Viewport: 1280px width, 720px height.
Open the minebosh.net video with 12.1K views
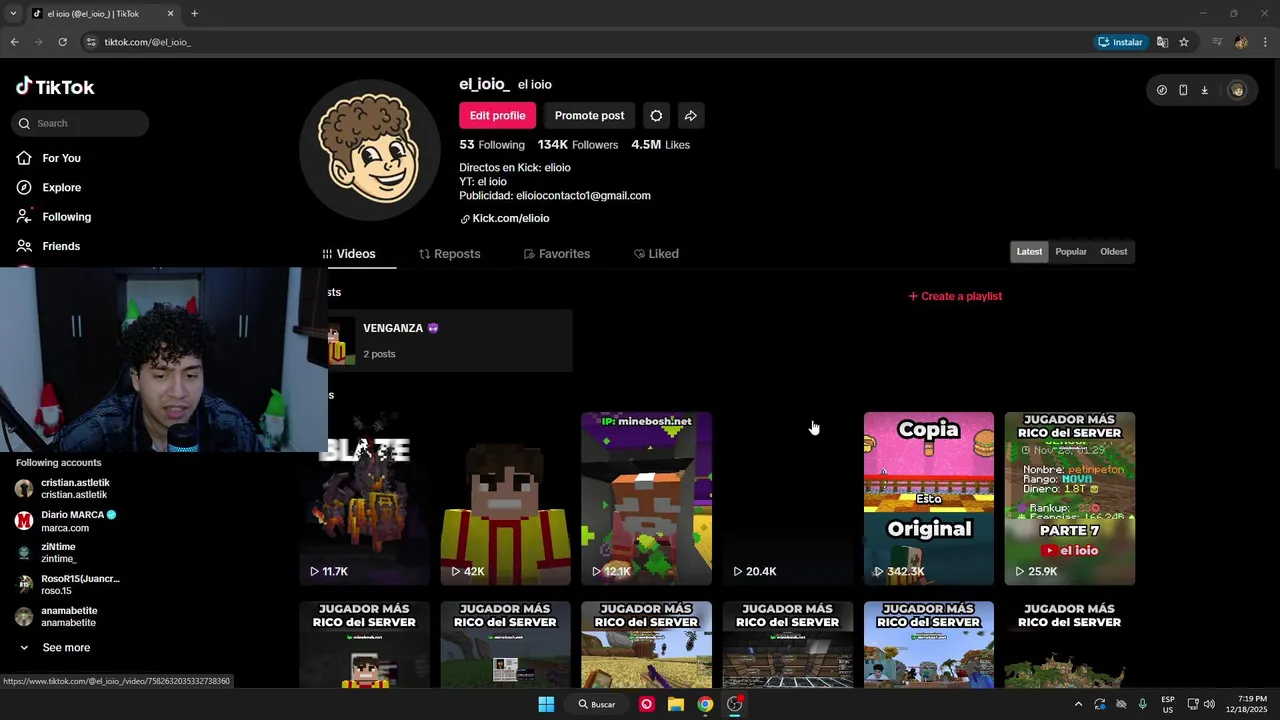tap(646, 498)
